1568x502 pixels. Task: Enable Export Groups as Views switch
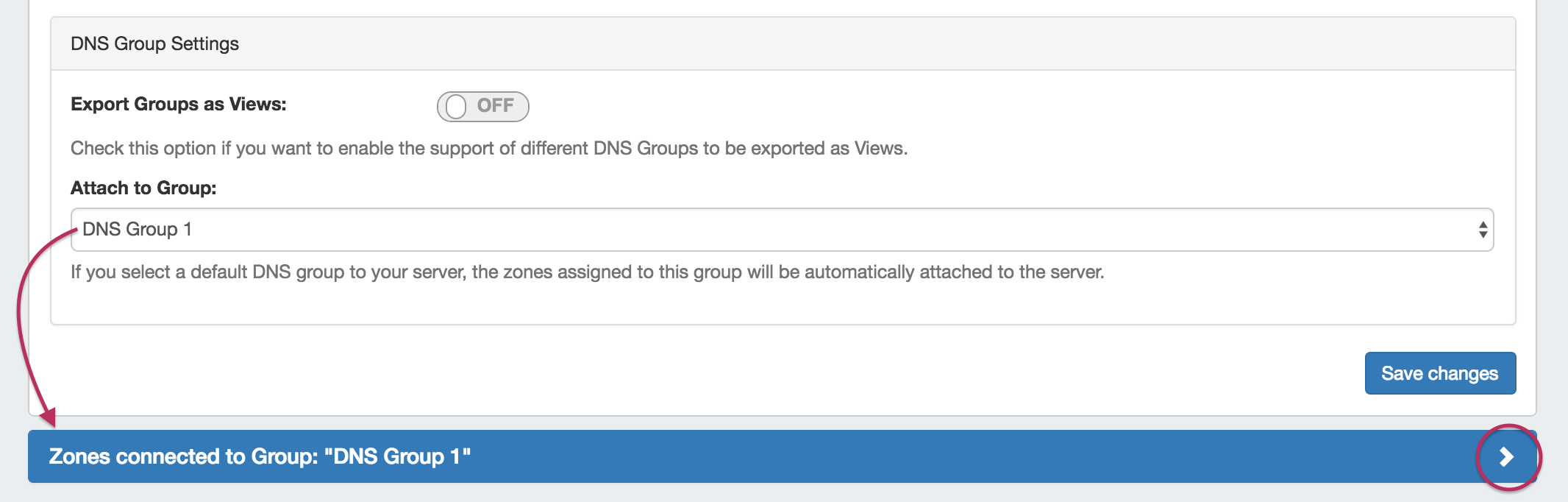click(482, 107)
